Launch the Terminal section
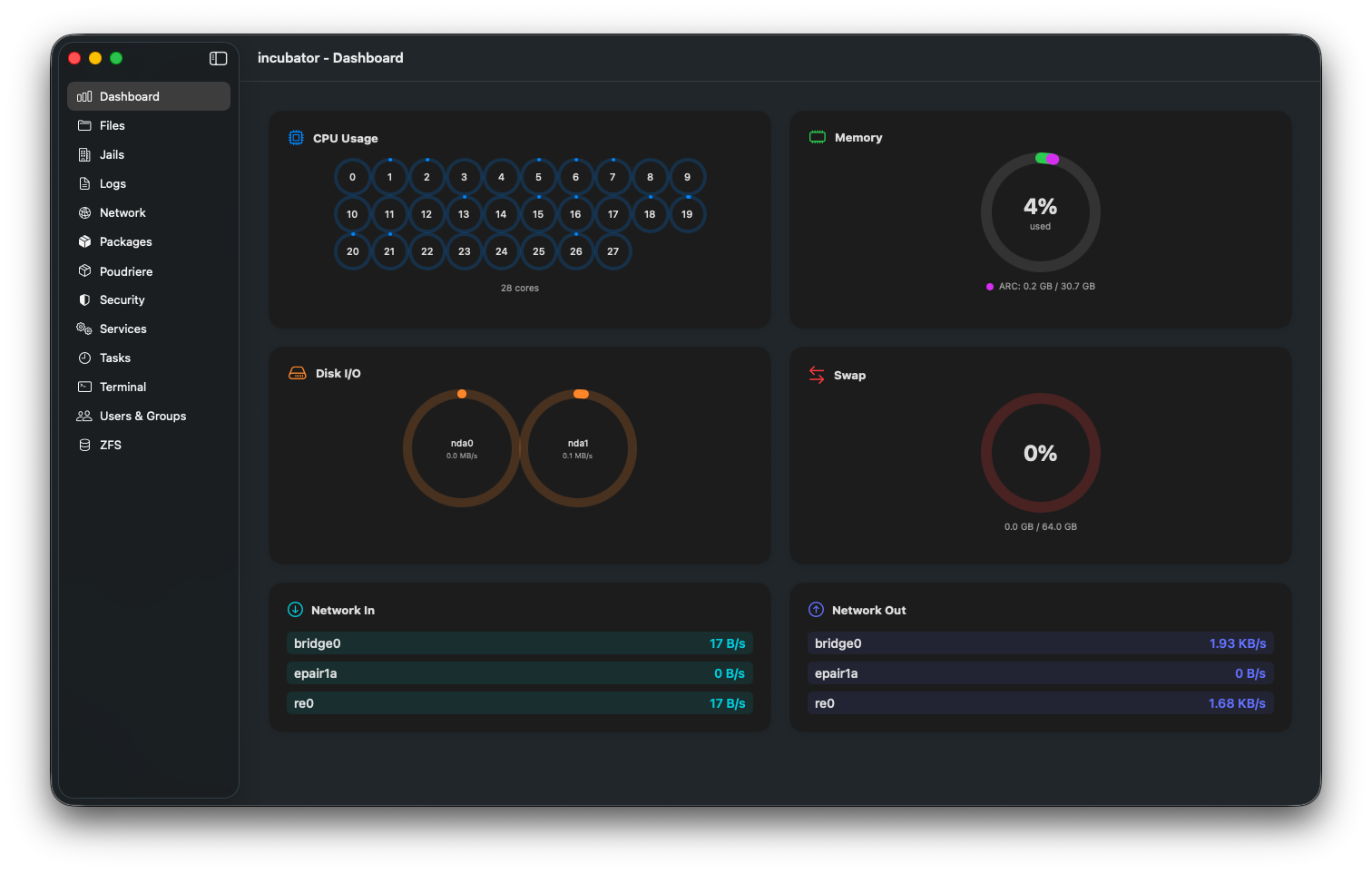This screenshot has height=873, width=1372. (x=122, y=387)
